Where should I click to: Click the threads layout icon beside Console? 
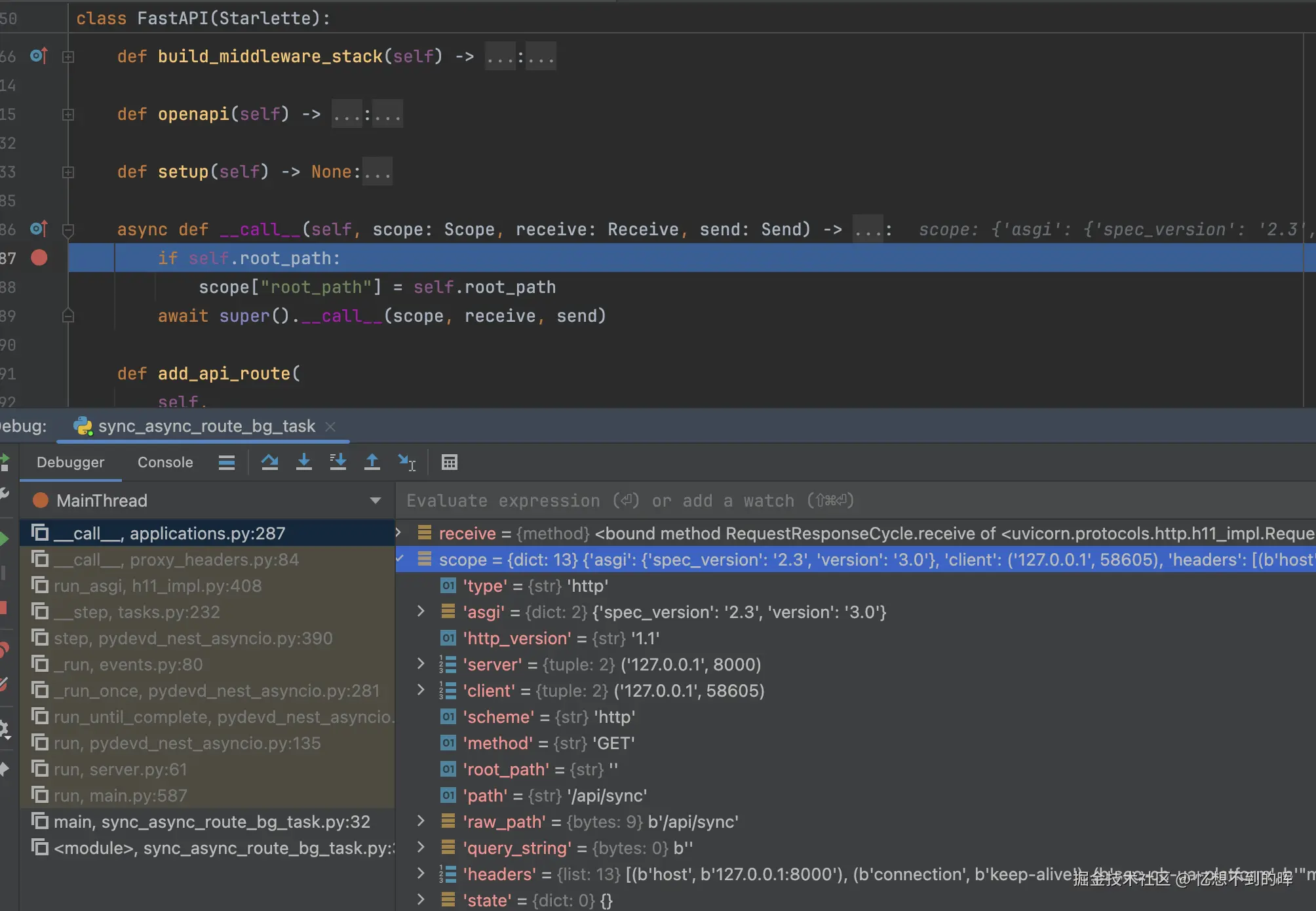click(227, 462)
